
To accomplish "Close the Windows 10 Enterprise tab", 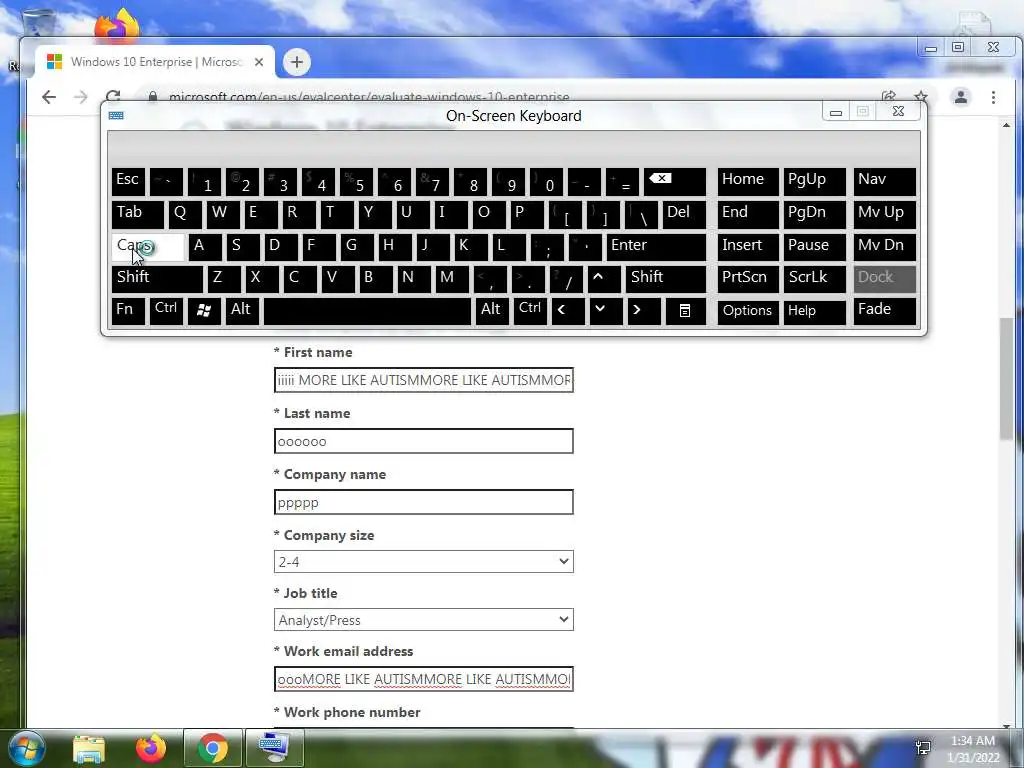I will tap(259, 62).
